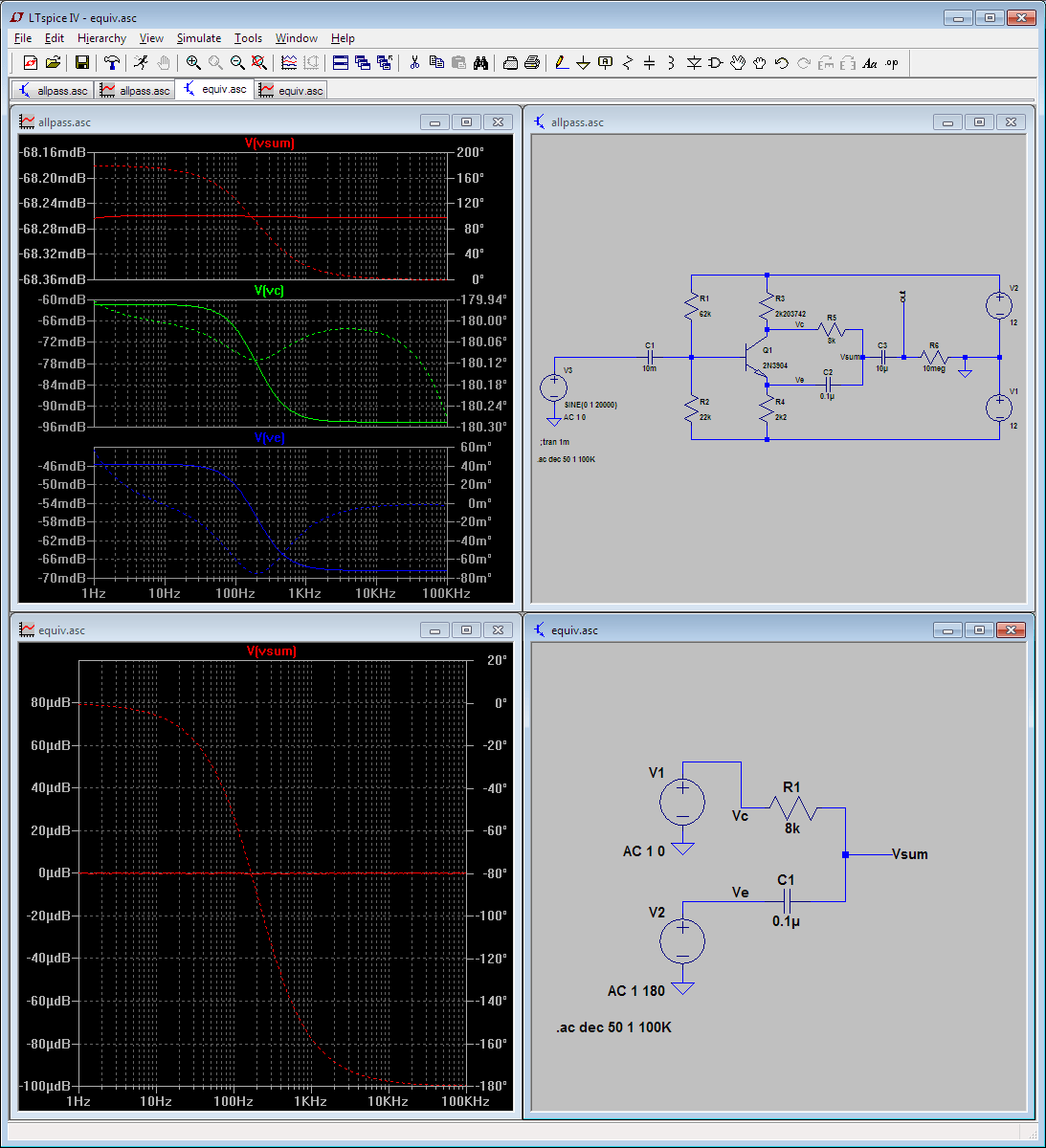Viewport: 1046px width, 1148px height.
Task: Click the Save toolbar button
Action: (x=82, y=63)
